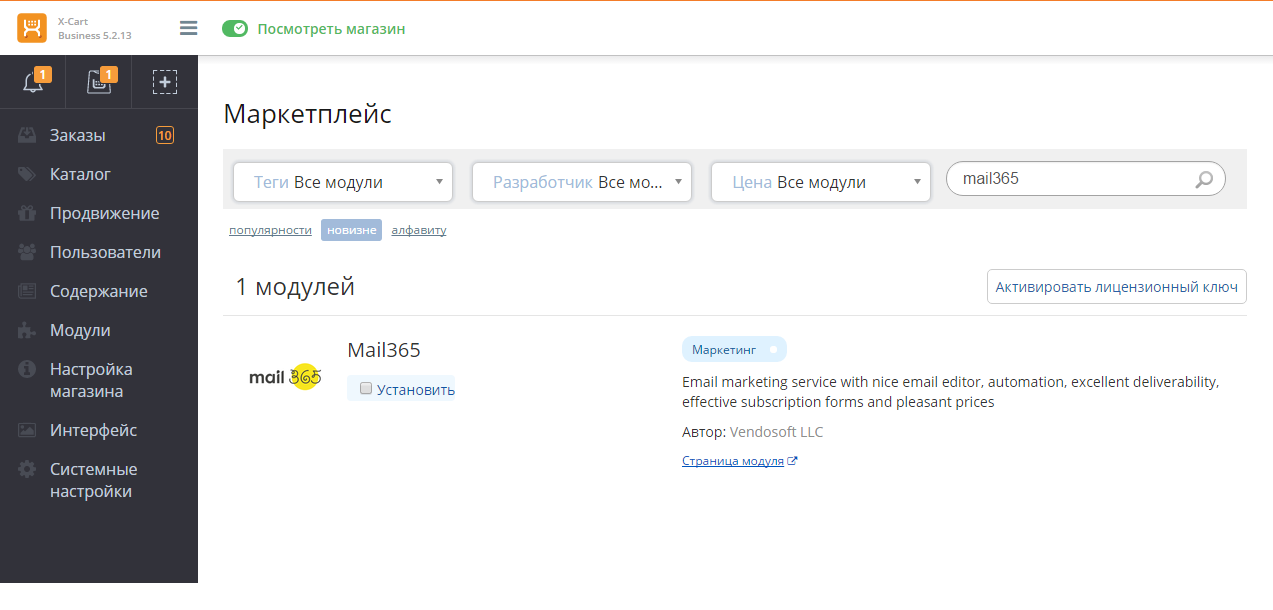Viewport: 1273px width, 610px height.
Task: Click the Маркетинг tag label
Action: [x=724, y=350]
